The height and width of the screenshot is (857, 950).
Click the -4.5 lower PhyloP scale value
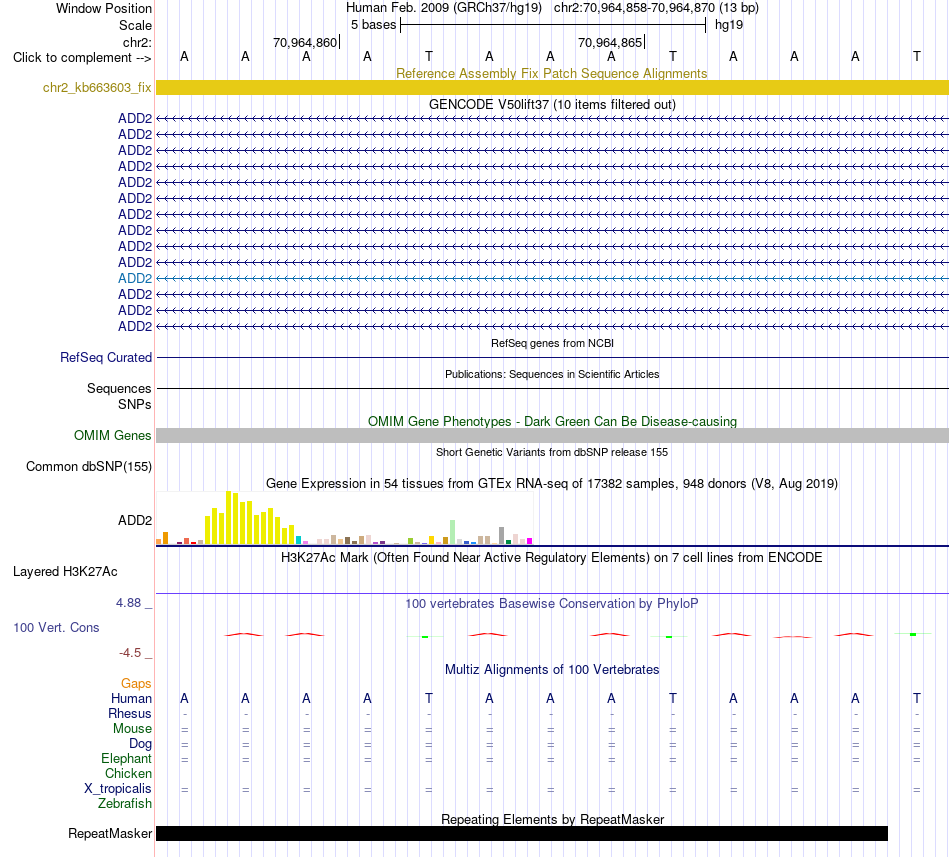click(130, 652)
